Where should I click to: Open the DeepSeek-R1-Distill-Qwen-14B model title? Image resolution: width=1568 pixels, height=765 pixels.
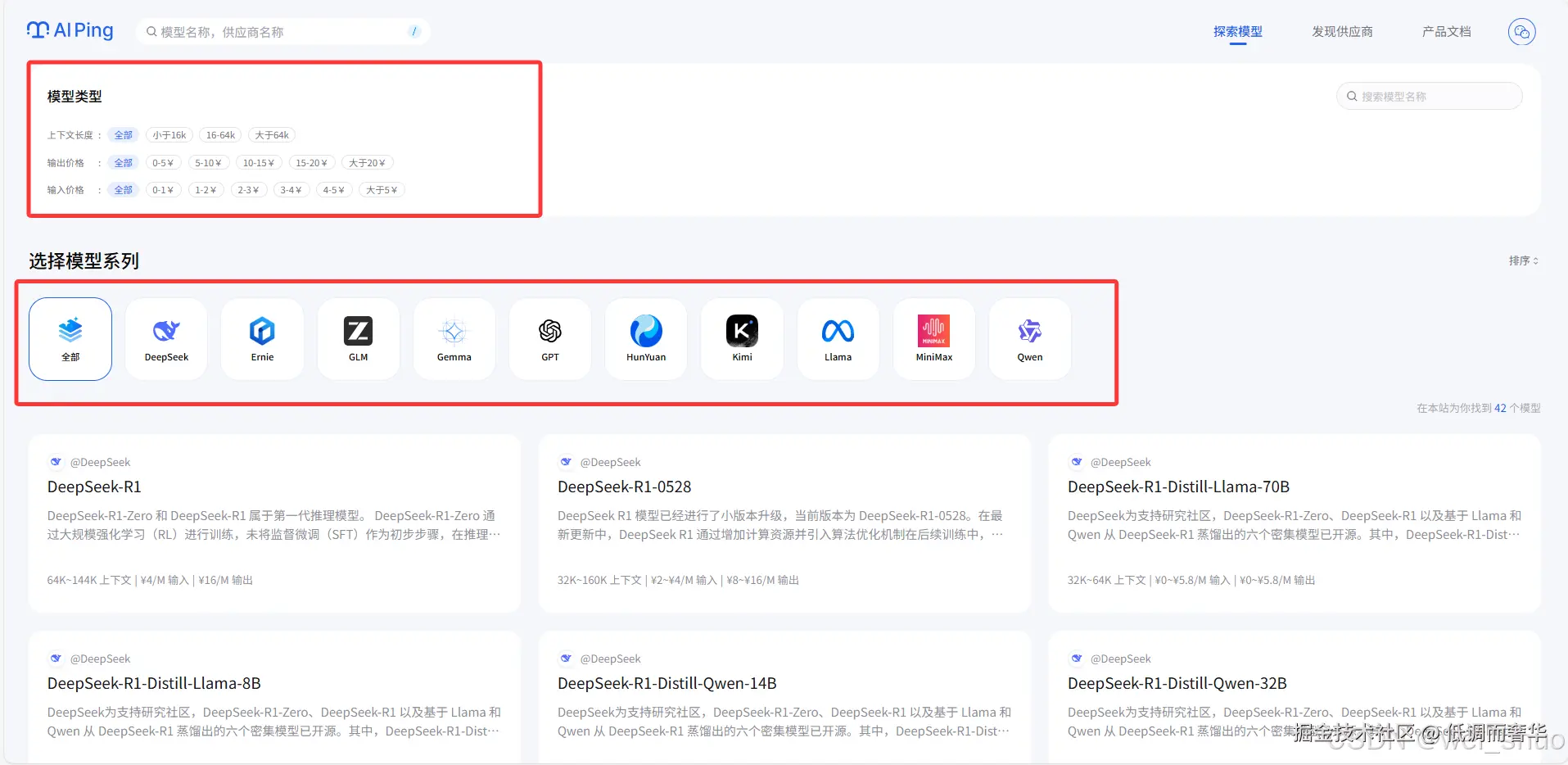(x=667, y=684)
